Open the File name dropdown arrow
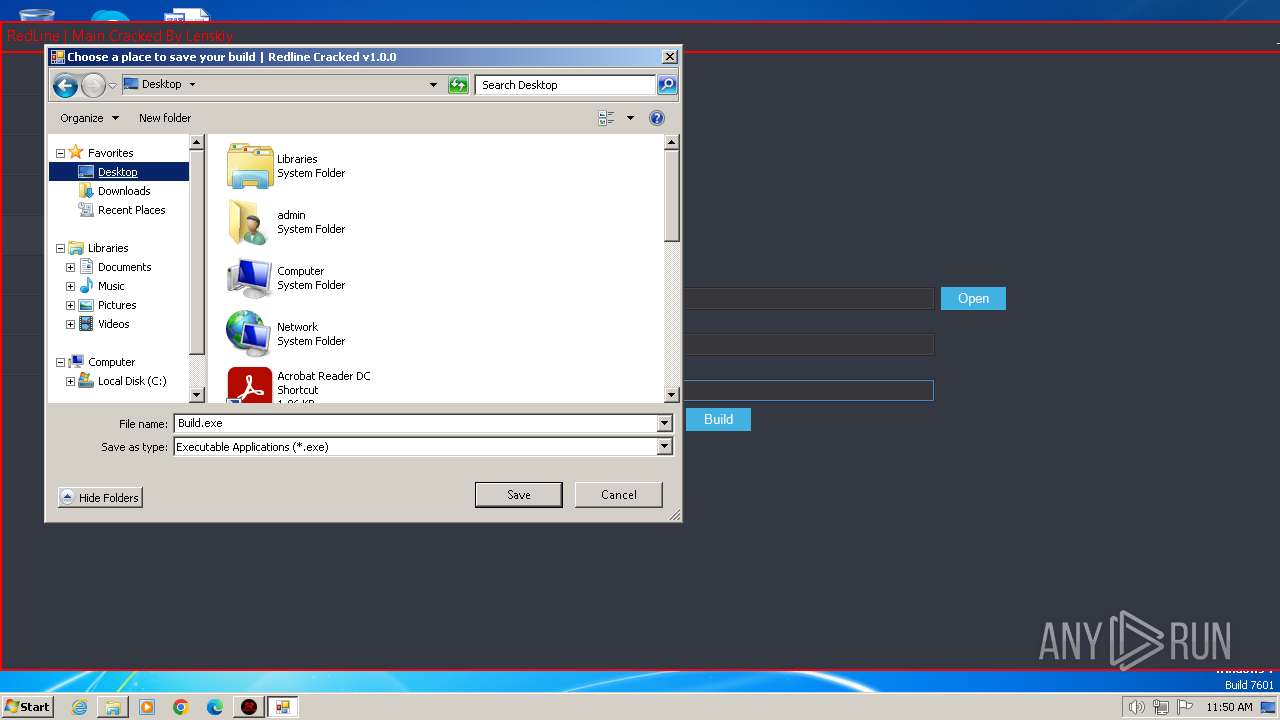 tap(664, 423)
